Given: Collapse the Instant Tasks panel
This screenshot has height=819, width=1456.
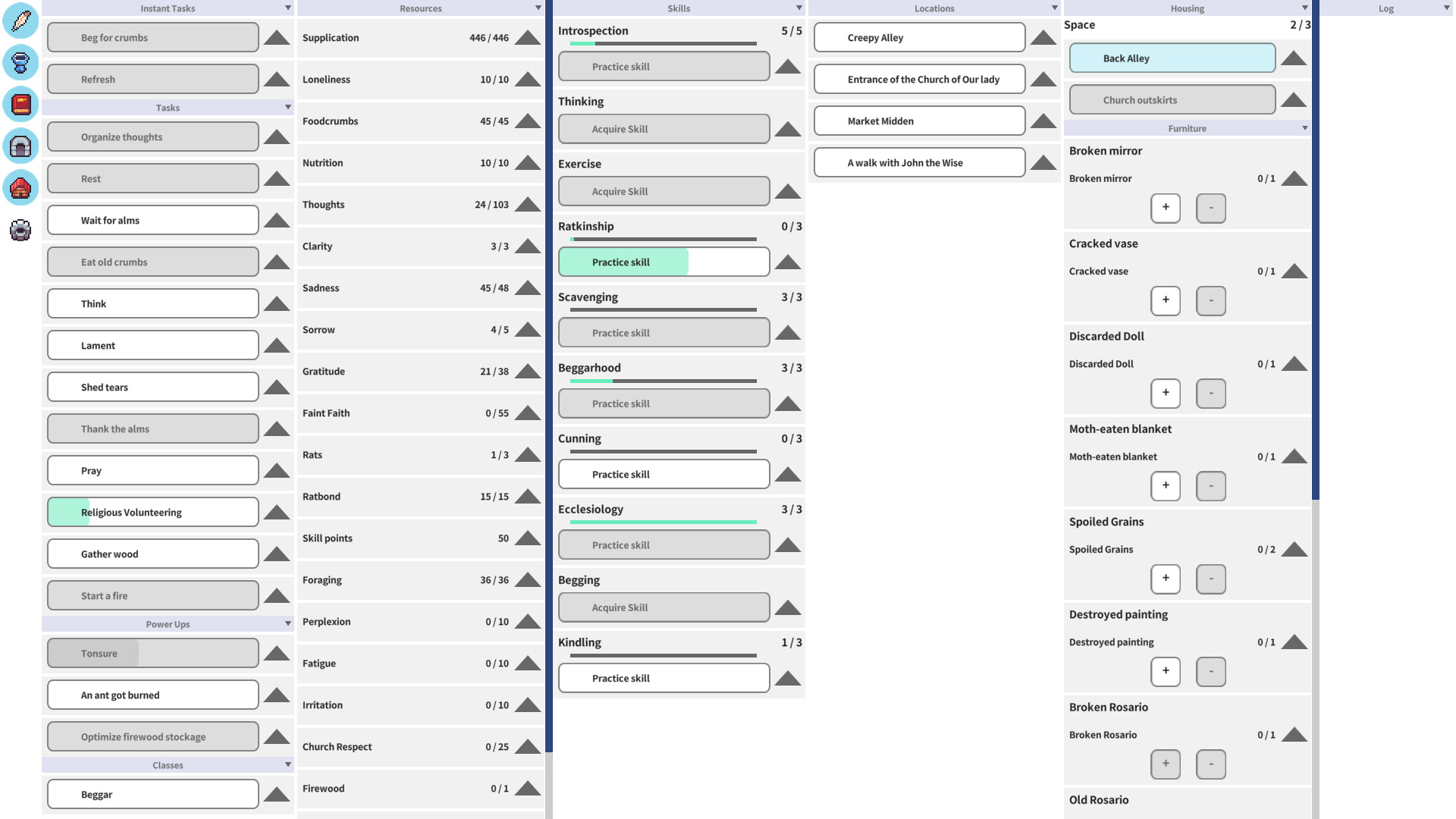Looking at the screenshot, I should pyautogui.click(x=288, y=8).
